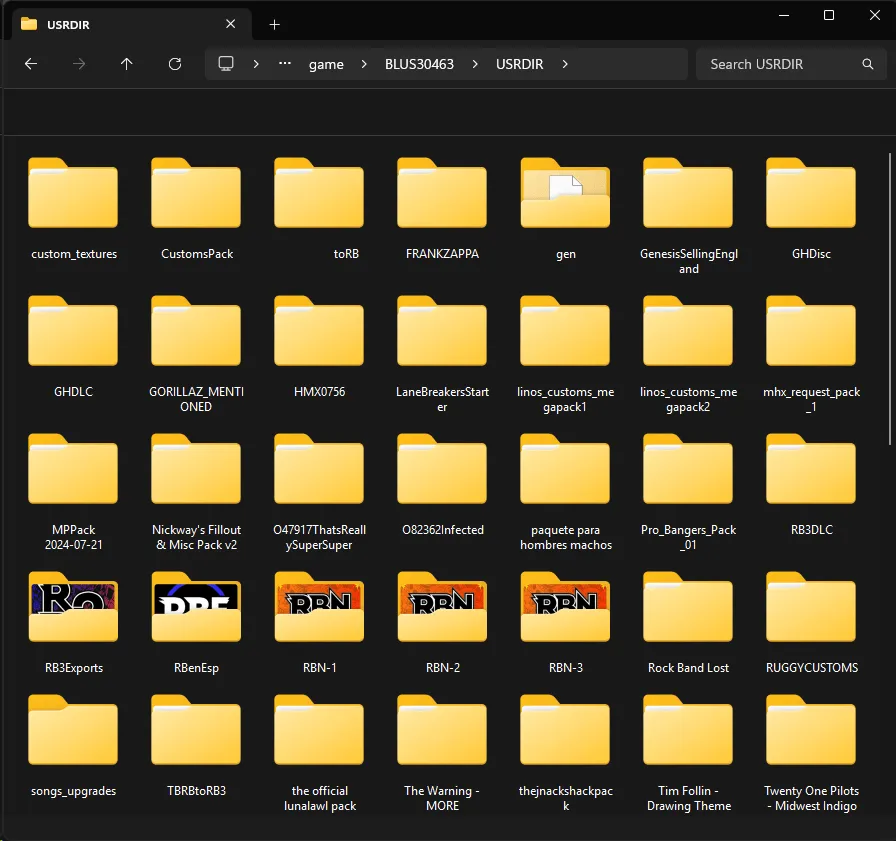Open the FRANKZAPPA folder
Screen dimensions: 896x841
coord(442,193)
